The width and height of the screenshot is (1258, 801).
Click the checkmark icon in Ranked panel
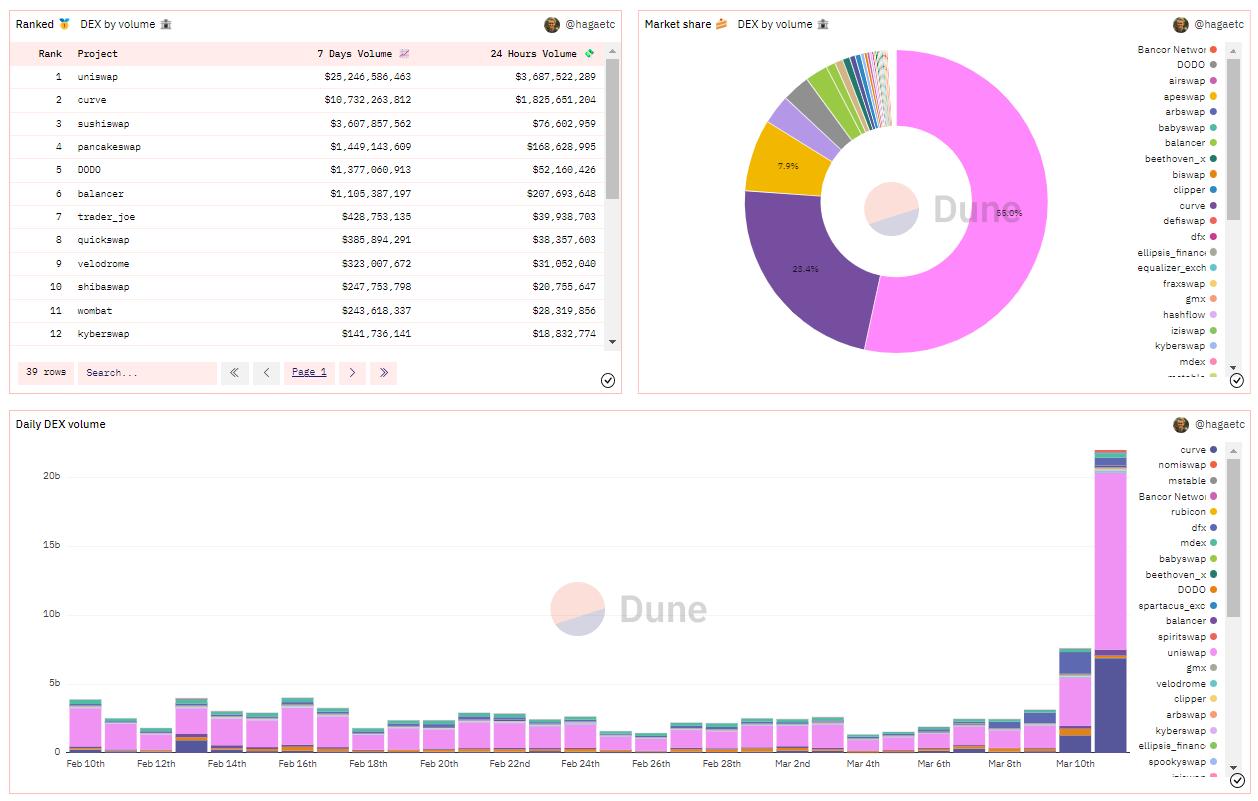tap(608, 380)
